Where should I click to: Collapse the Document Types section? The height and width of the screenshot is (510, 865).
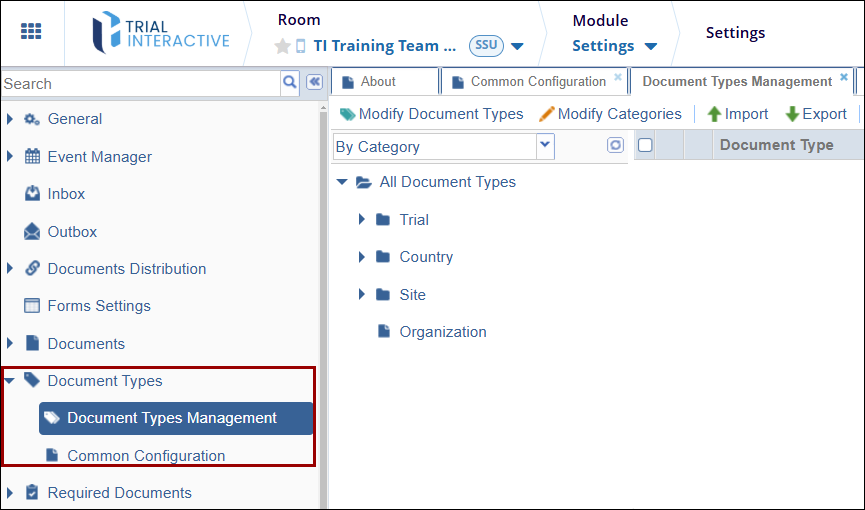tap(11, 381)
